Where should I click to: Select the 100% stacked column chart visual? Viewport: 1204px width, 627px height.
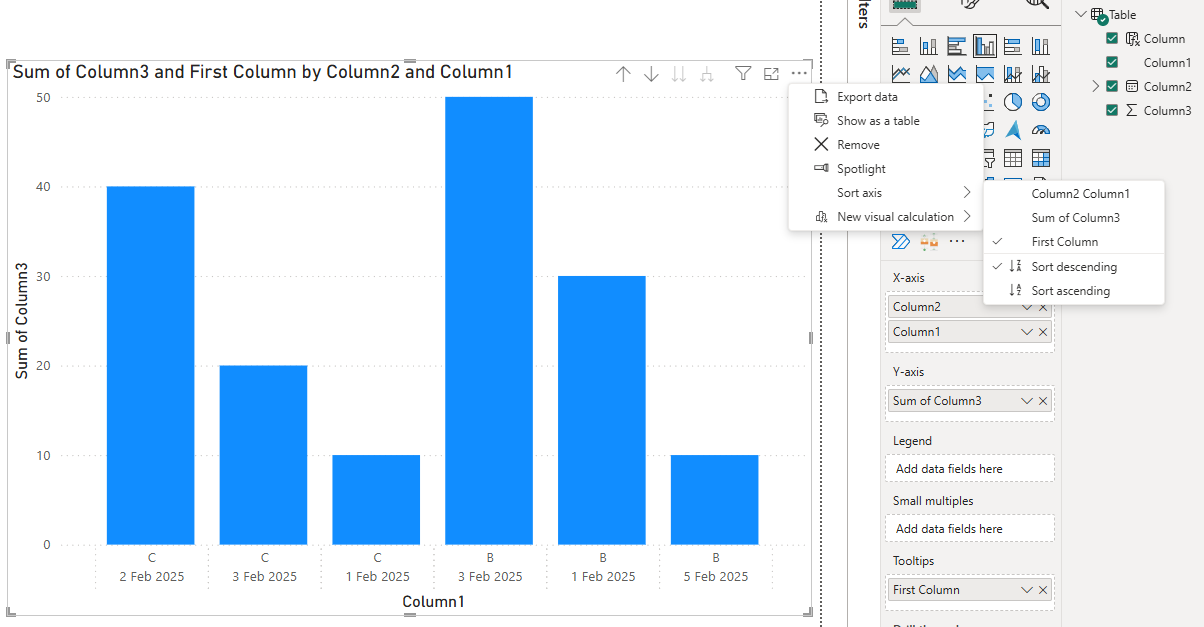[x=1040, y=46]
